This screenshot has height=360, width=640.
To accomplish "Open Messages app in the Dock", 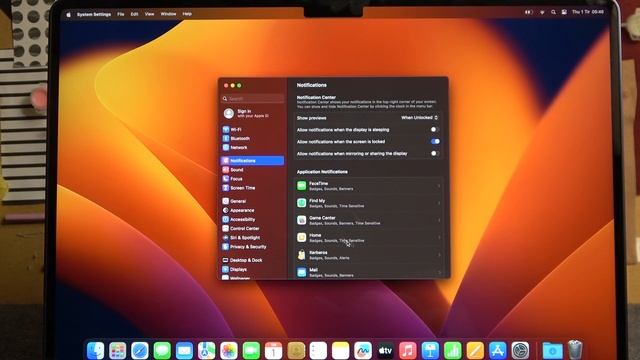I will pos(162,350).
